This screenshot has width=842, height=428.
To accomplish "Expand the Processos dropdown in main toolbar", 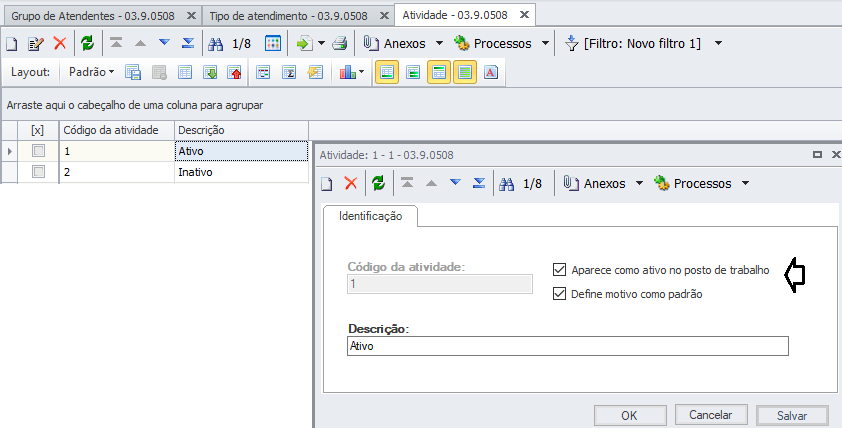I will 545,43.
